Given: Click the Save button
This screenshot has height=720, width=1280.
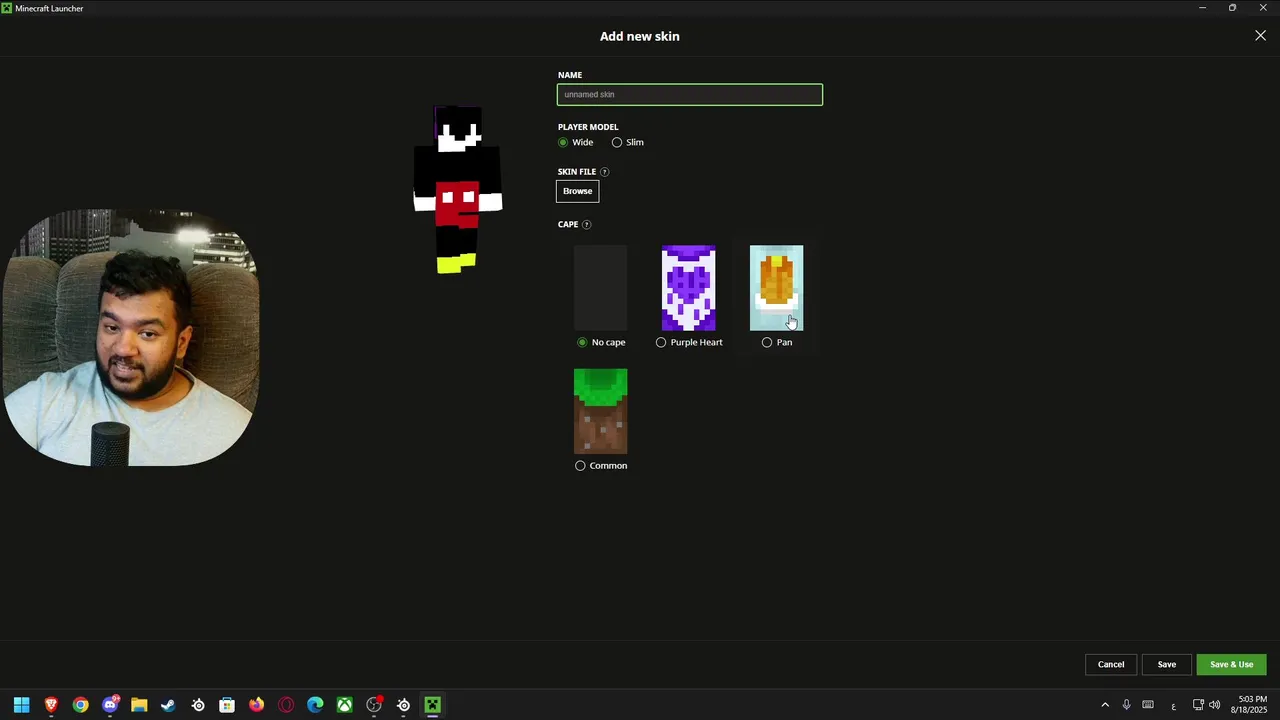Looking at the screenshot, I should (1167, 664).
